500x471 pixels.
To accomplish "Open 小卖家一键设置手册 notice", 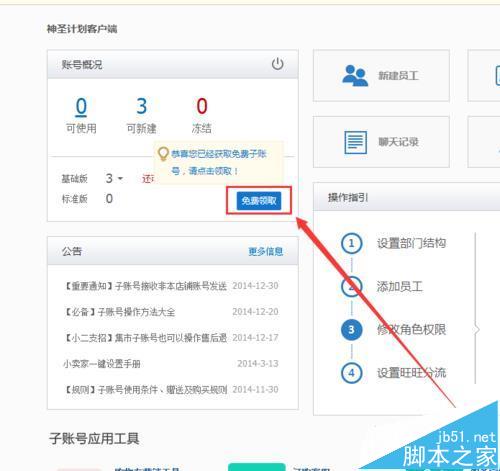I will (x=102, y=364).
